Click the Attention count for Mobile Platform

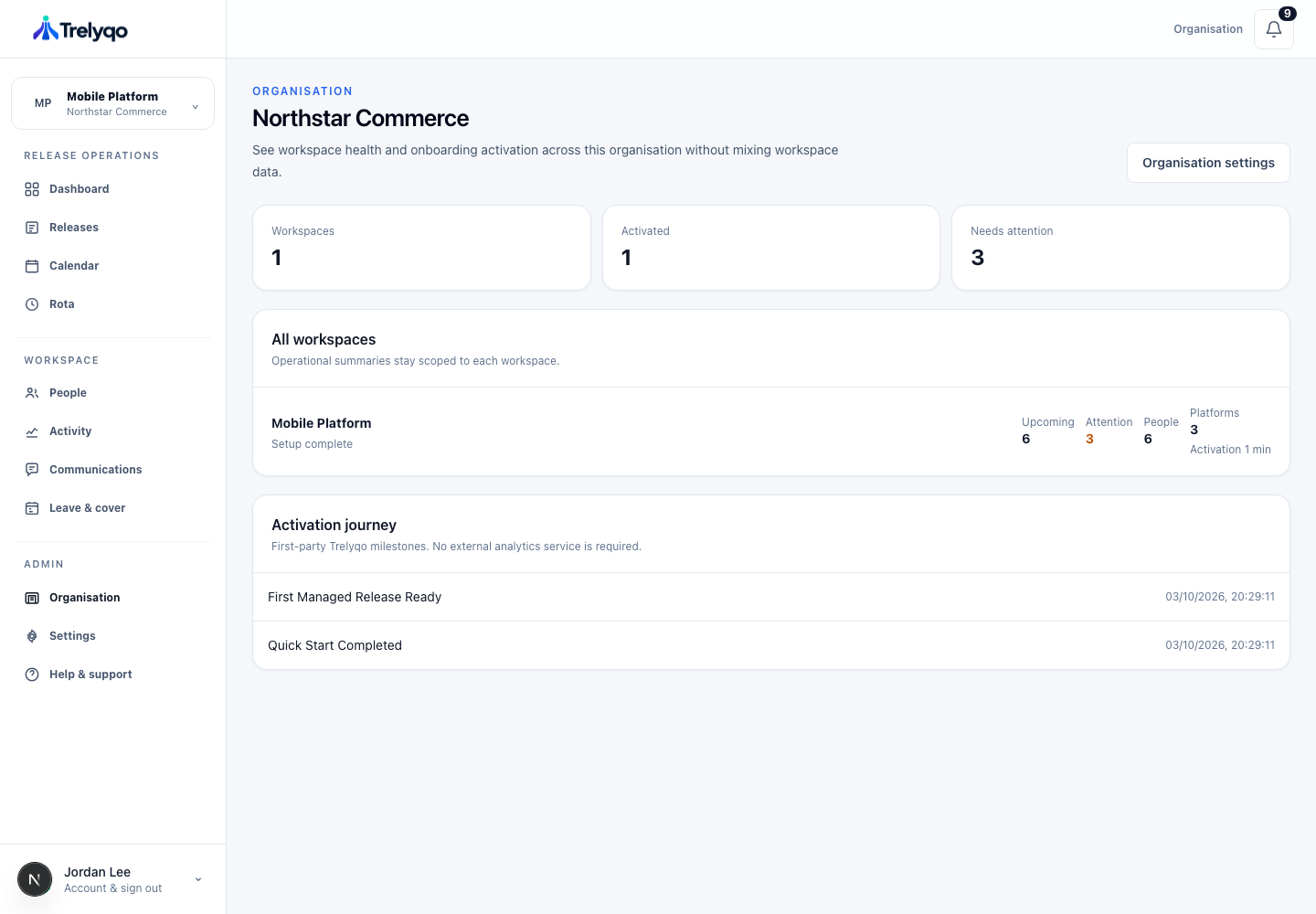(x=1089, y=439)
